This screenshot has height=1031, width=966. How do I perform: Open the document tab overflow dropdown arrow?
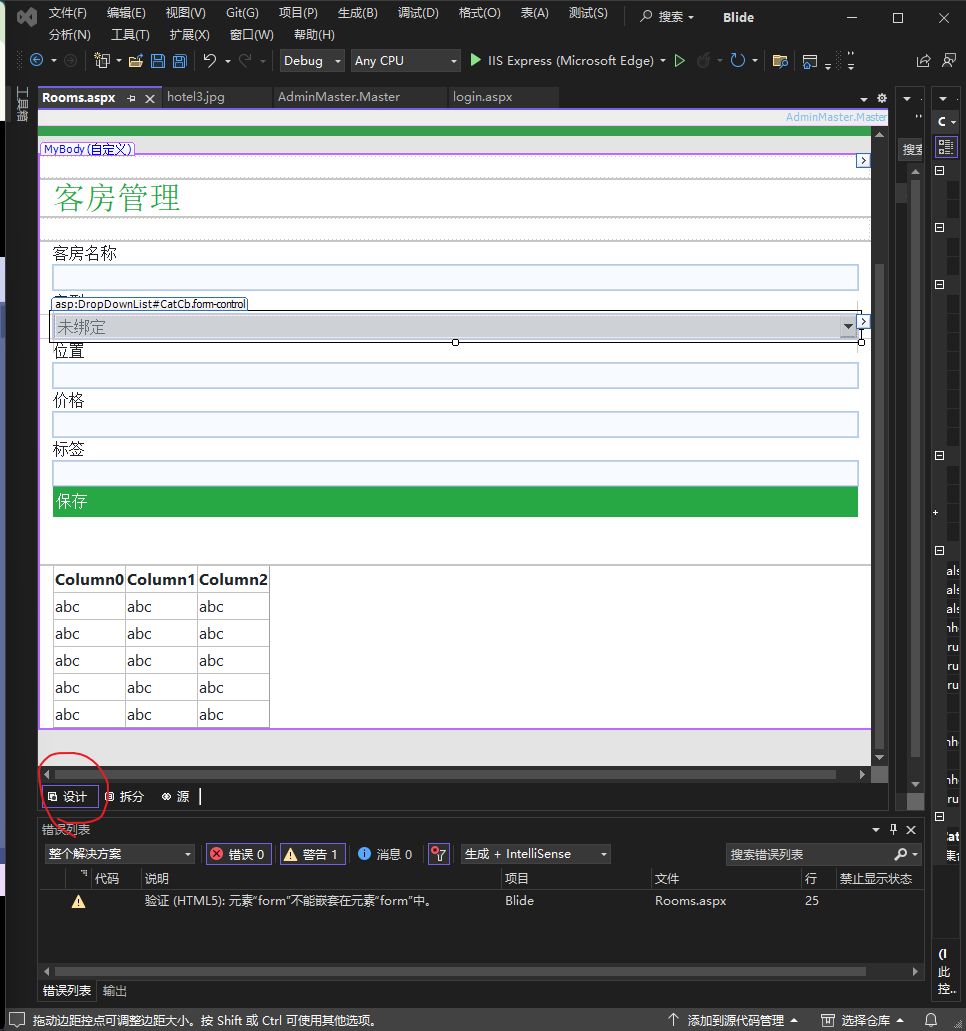[863, 99]
